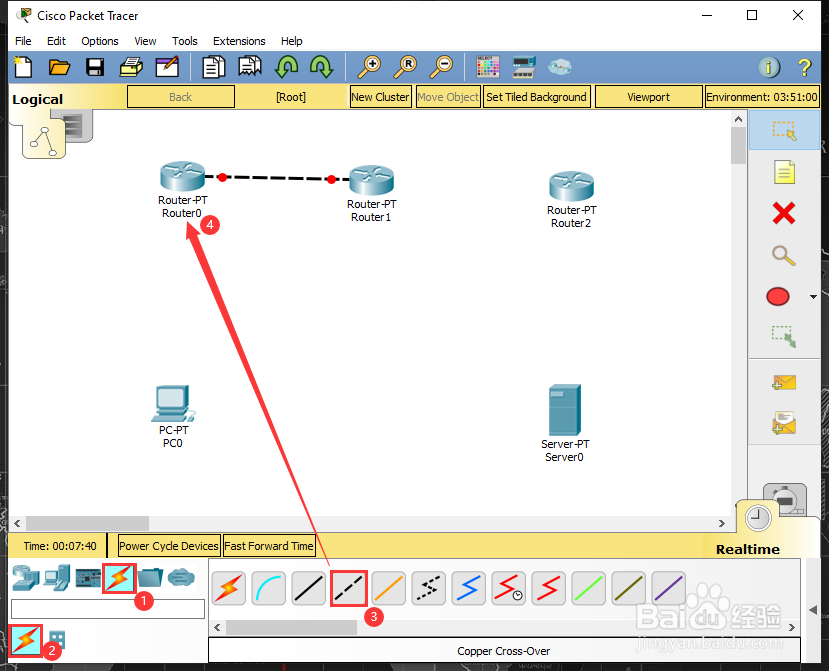Add a Simple PDU envelope
The image size is (829, 671).
pyautogui.click(x=784, y=382)
